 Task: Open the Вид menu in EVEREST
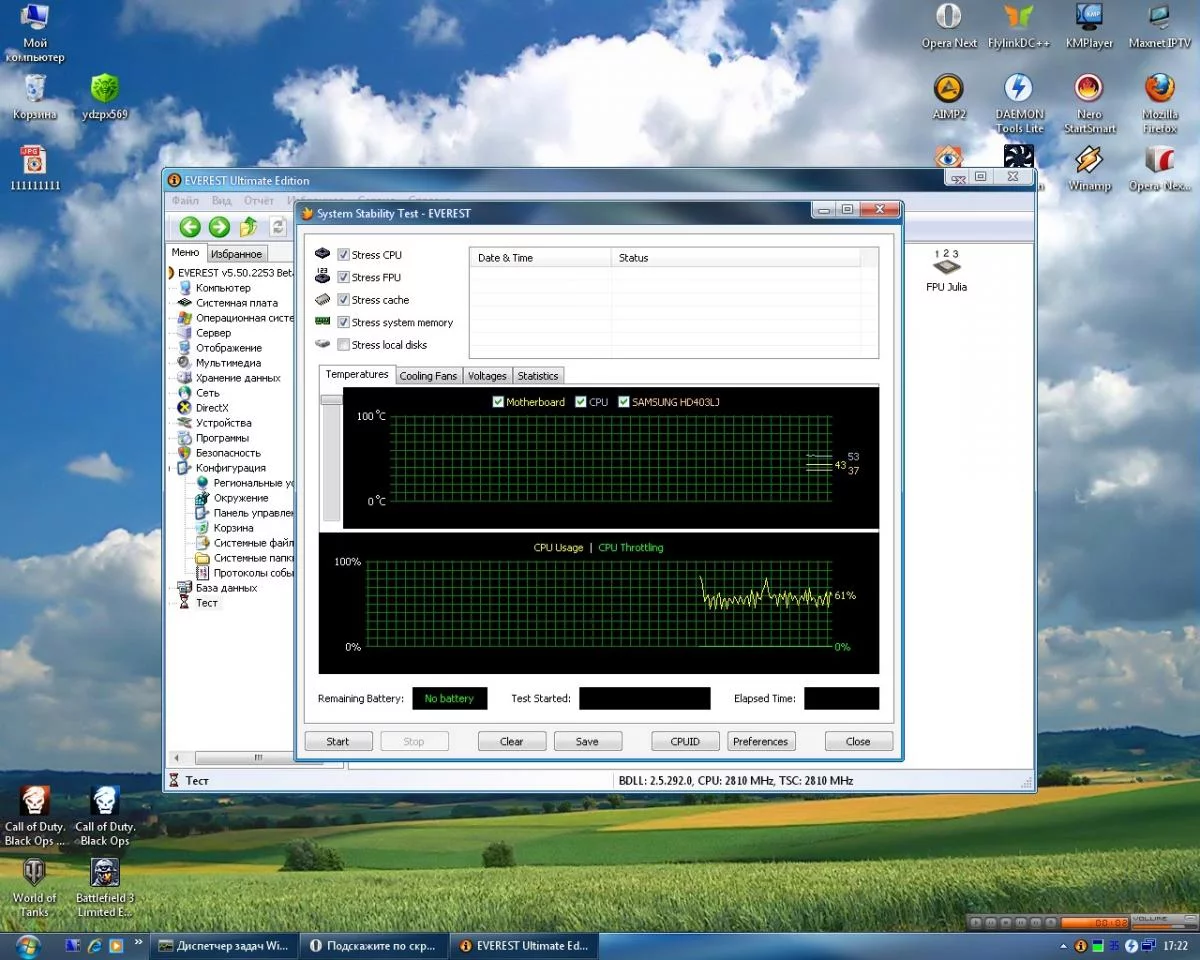click(x=221, y=201)
